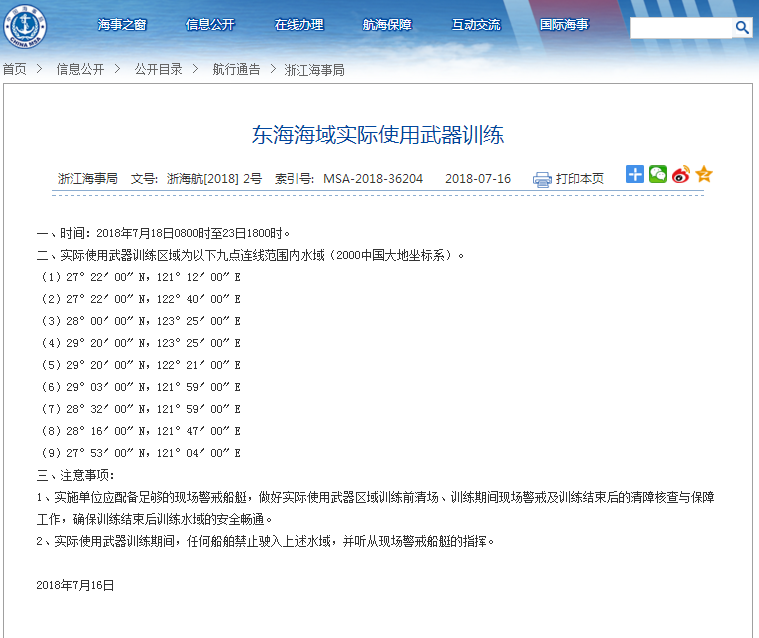Click the star favorite icon
The width and height of the screenshot is (759, 638).
tap(704, 174)
